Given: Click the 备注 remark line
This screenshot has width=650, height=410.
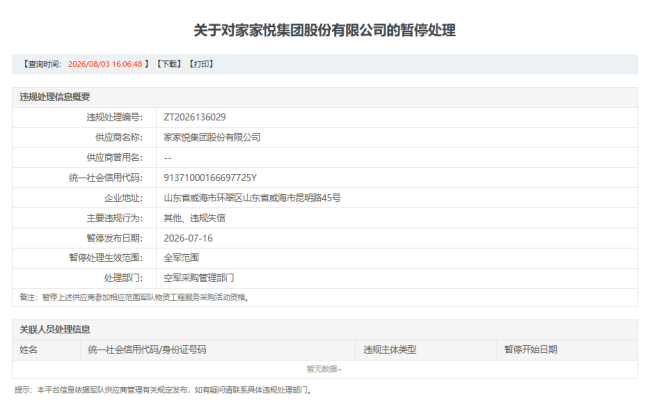Looking at the screenshot, I should coord(134,298).
